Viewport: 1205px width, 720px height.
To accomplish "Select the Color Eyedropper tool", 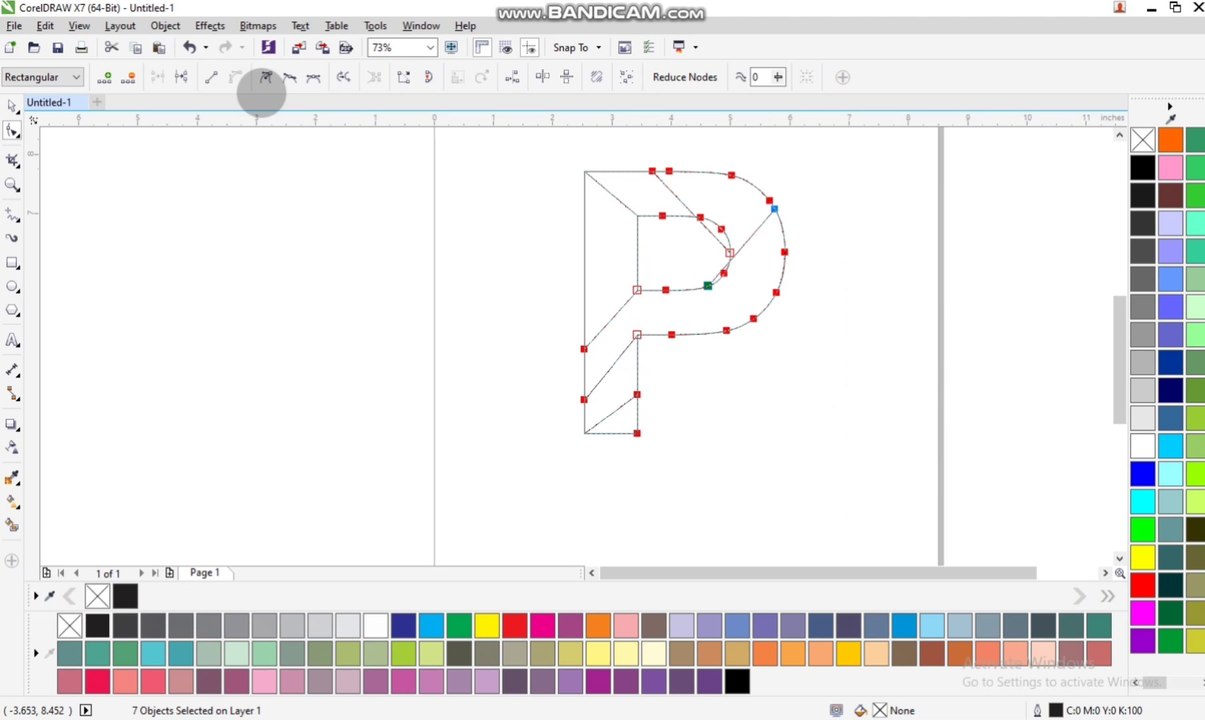I will [12, 477].
